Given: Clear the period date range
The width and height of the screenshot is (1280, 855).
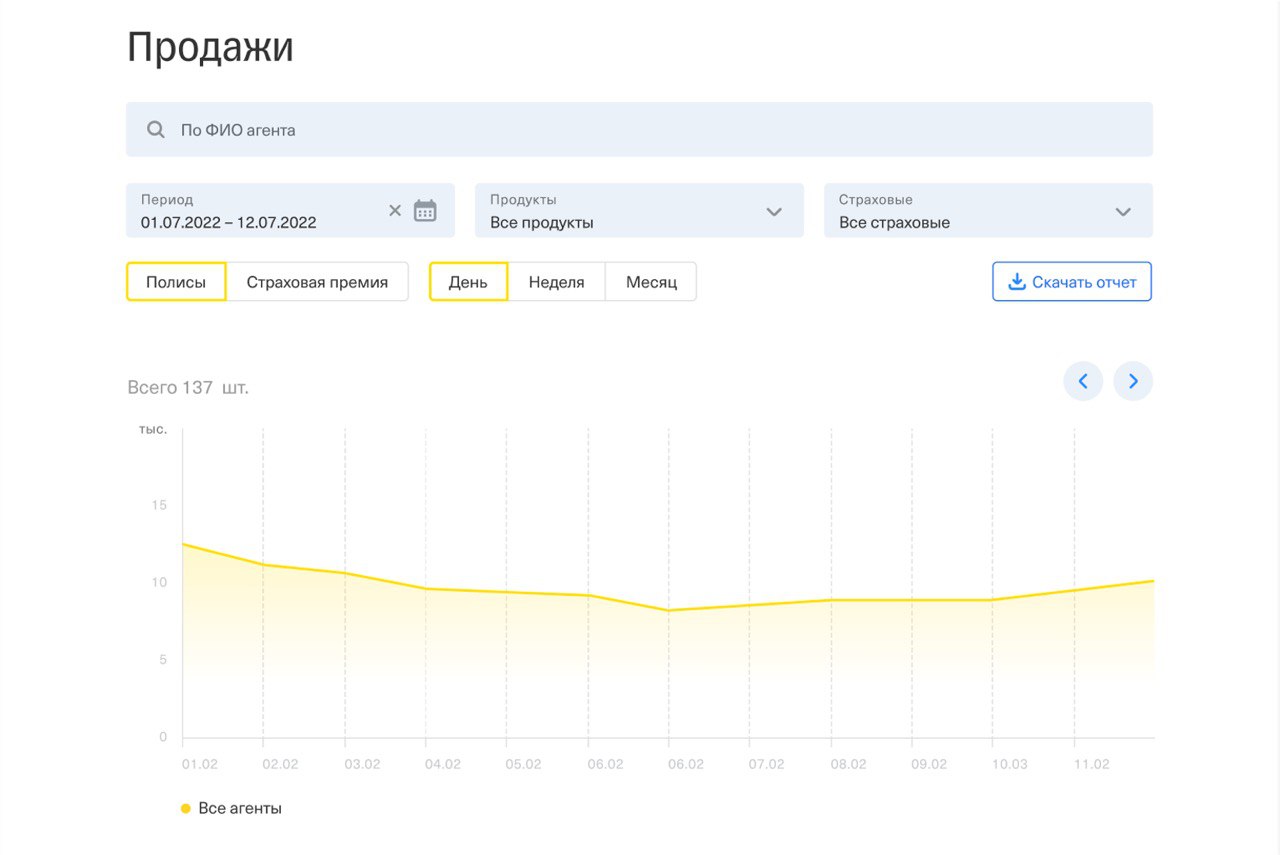Looking at the screenshot, I should point(395,210).
